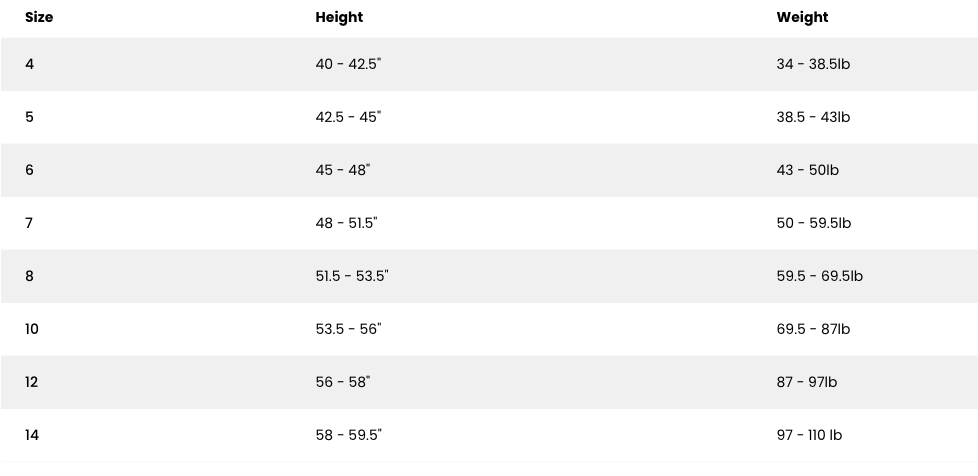
Task: Click the 69.5 - 87lb weight cell
Action: click(813, 329)
